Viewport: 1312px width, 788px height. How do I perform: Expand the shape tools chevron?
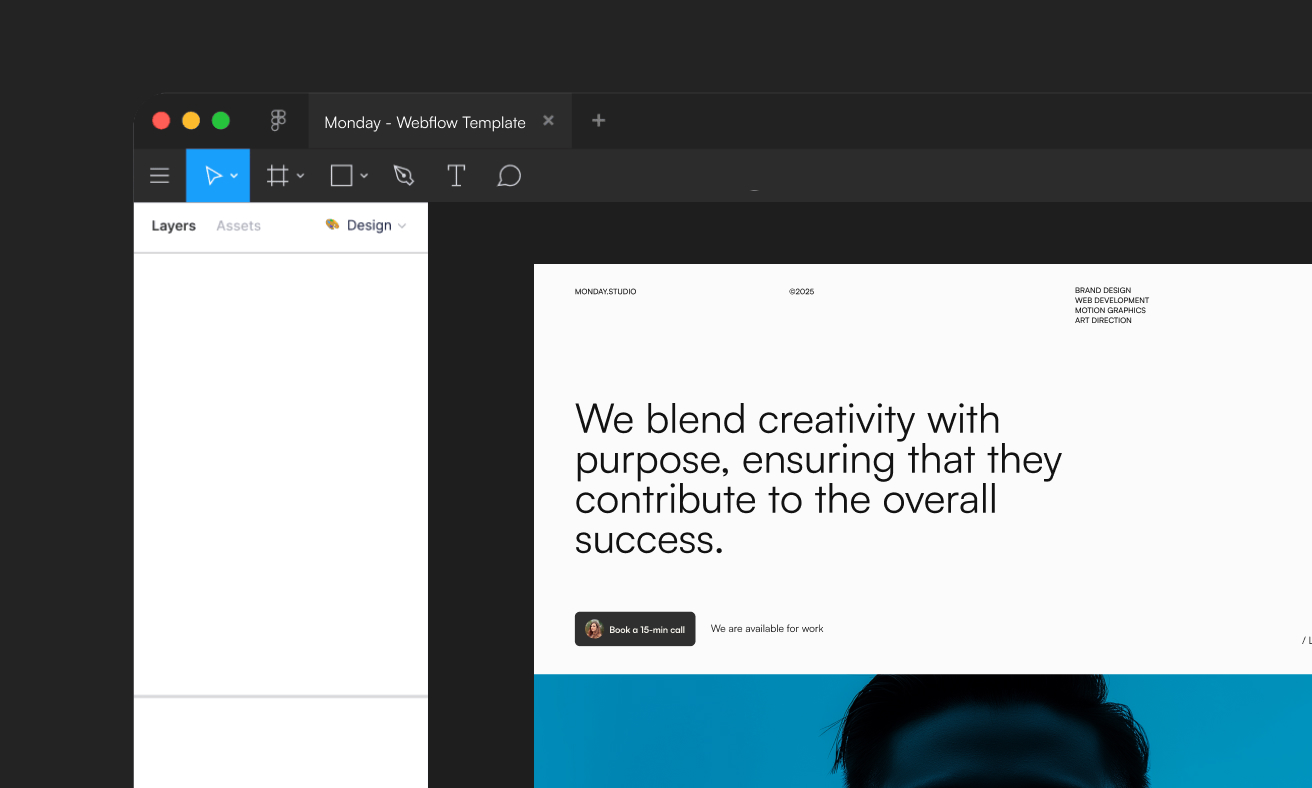[364, 176]
